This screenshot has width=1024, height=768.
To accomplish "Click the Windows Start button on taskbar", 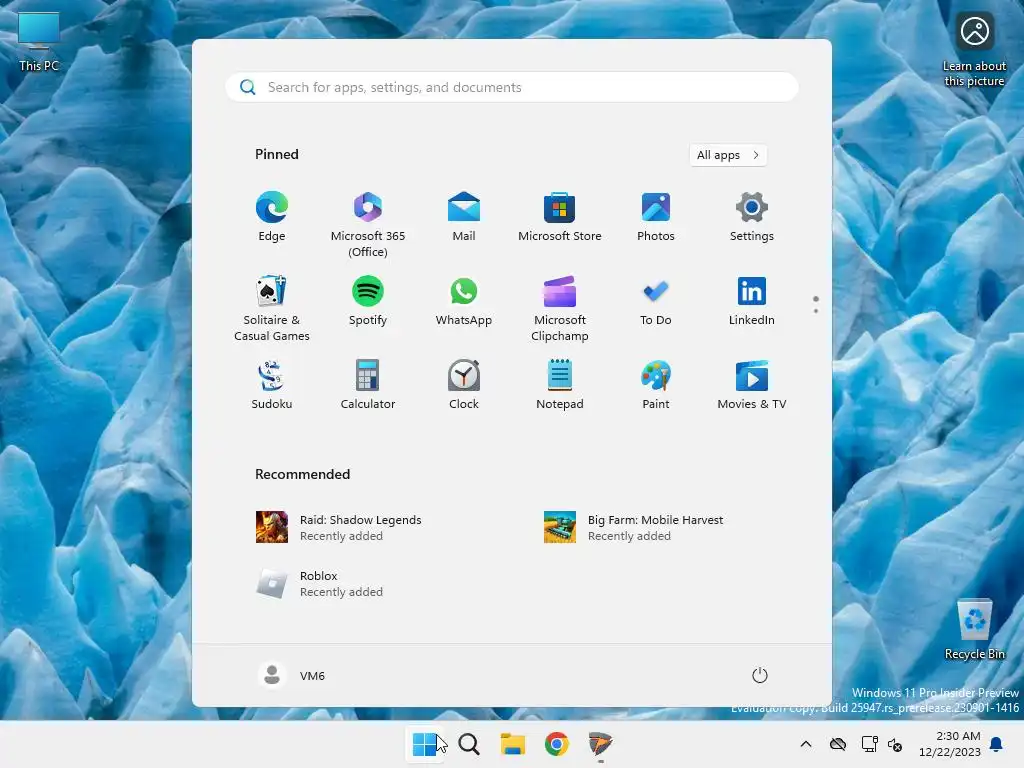I will point(424,744).
